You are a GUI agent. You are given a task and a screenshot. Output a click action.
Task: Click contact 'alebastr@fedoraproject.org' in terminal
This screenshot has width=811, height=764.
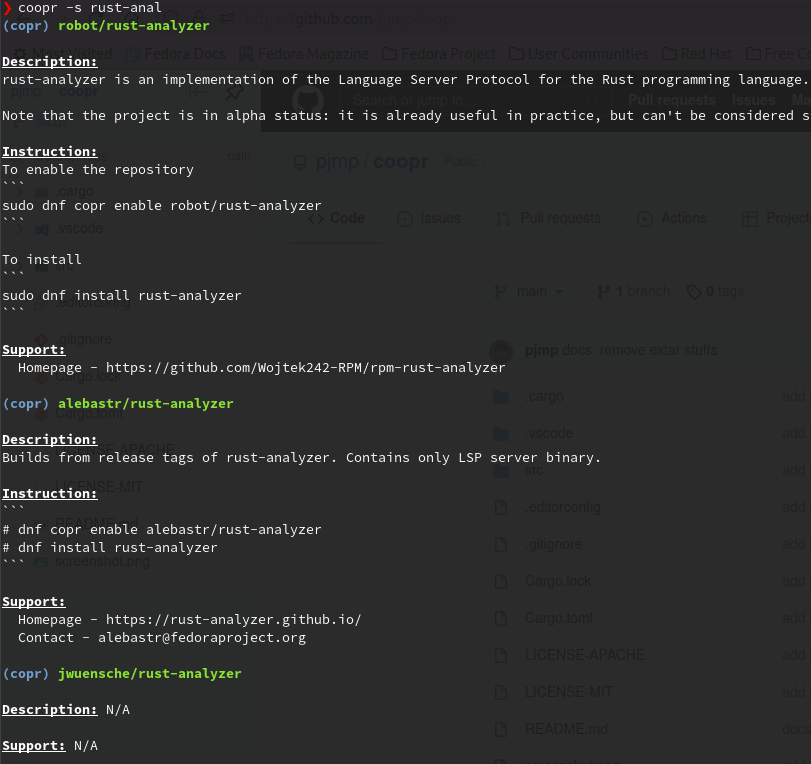coord(202,638)
